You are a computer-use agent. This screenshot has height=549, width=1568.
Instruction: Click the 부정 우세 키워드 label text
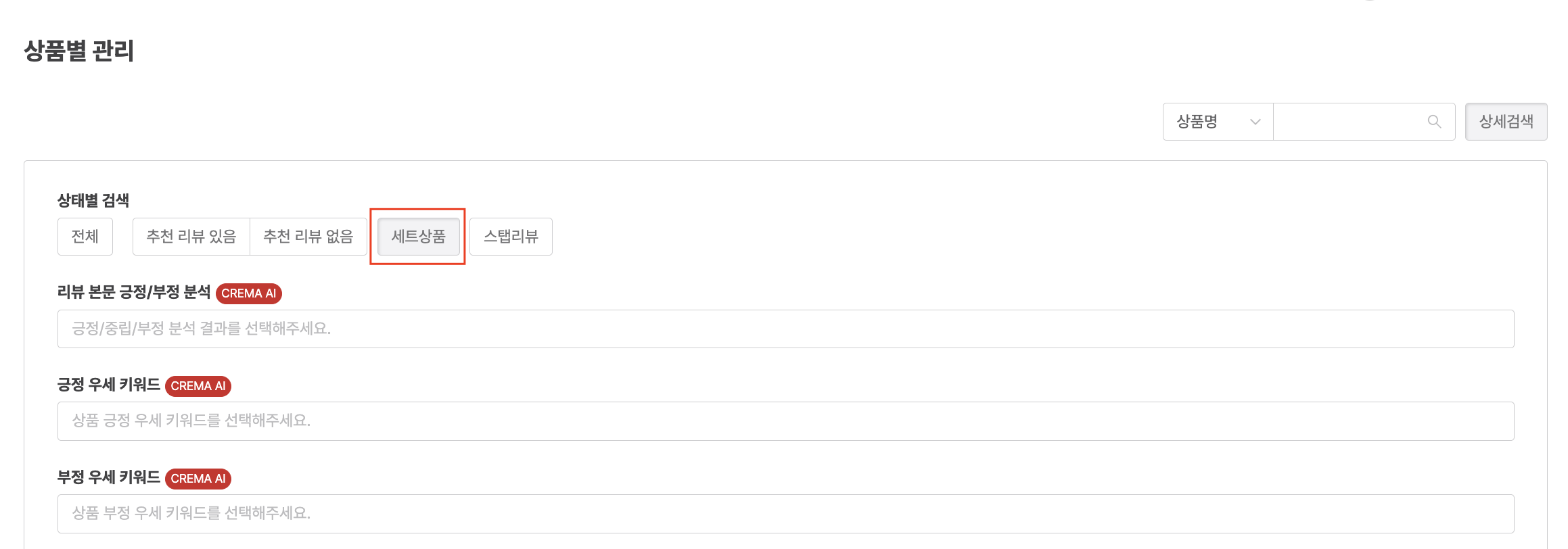[109, 477]
